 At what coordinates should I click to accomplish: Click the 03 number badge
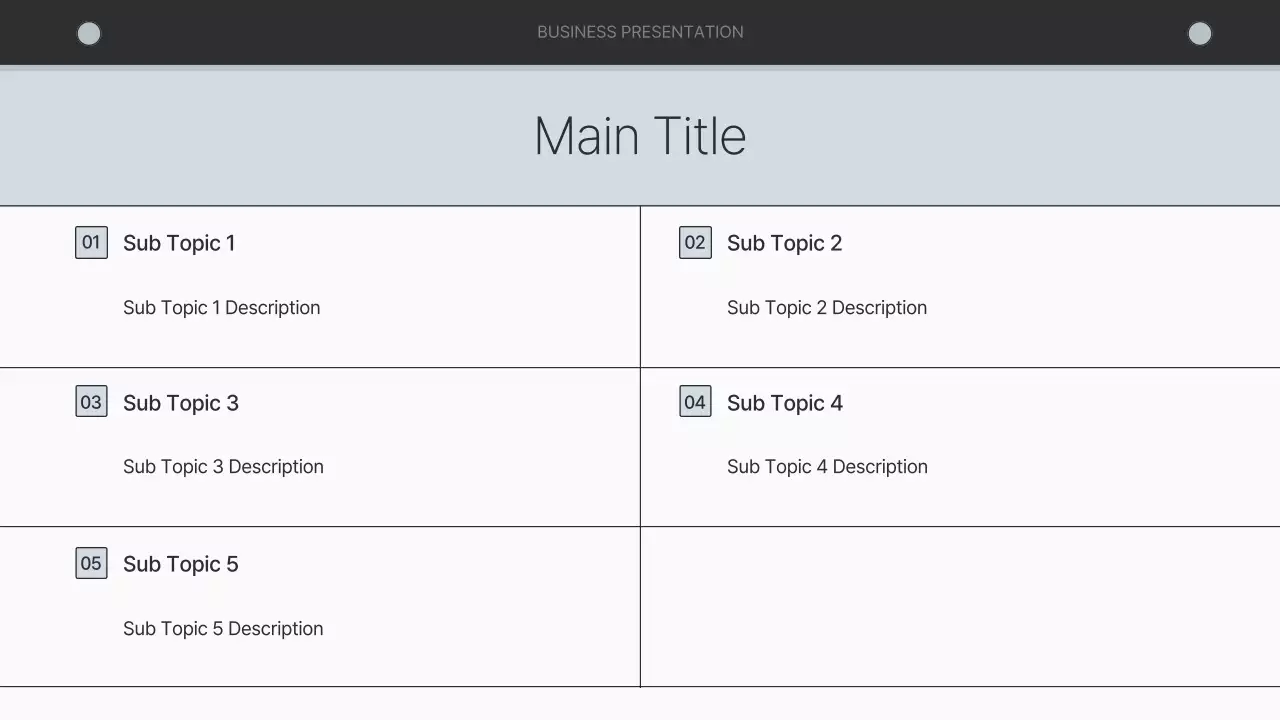pos(91,402)
